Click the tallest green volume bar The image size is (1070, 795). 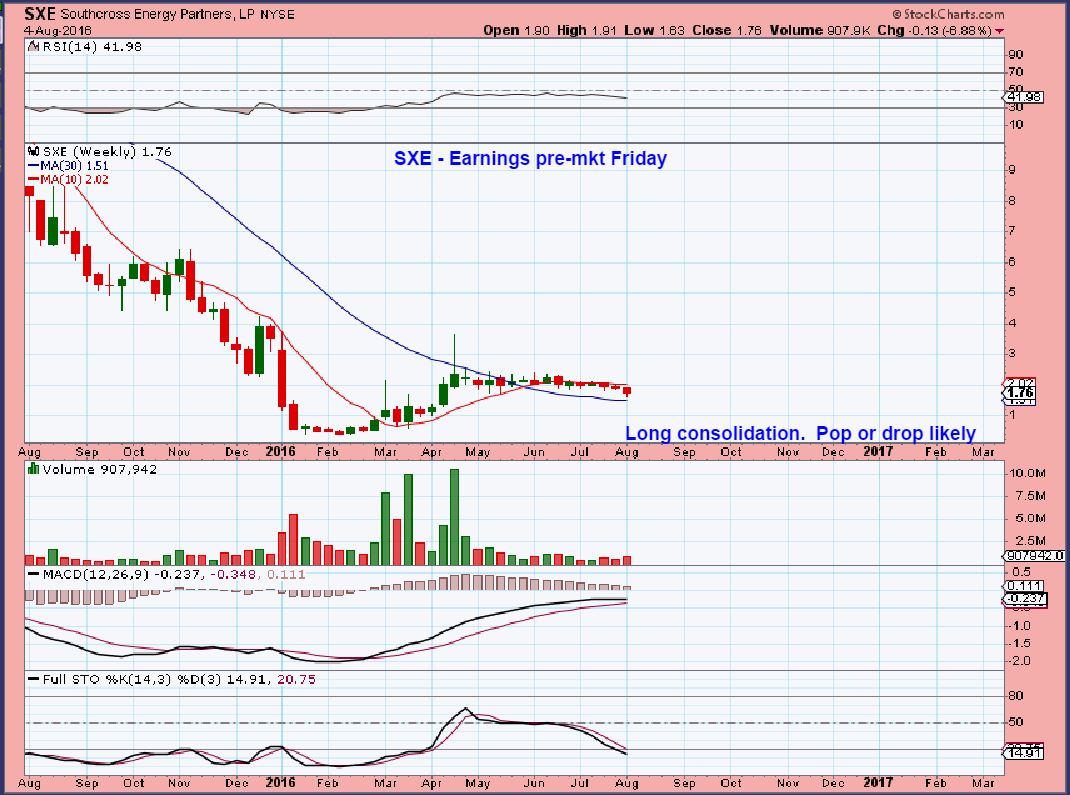(454, 517)
